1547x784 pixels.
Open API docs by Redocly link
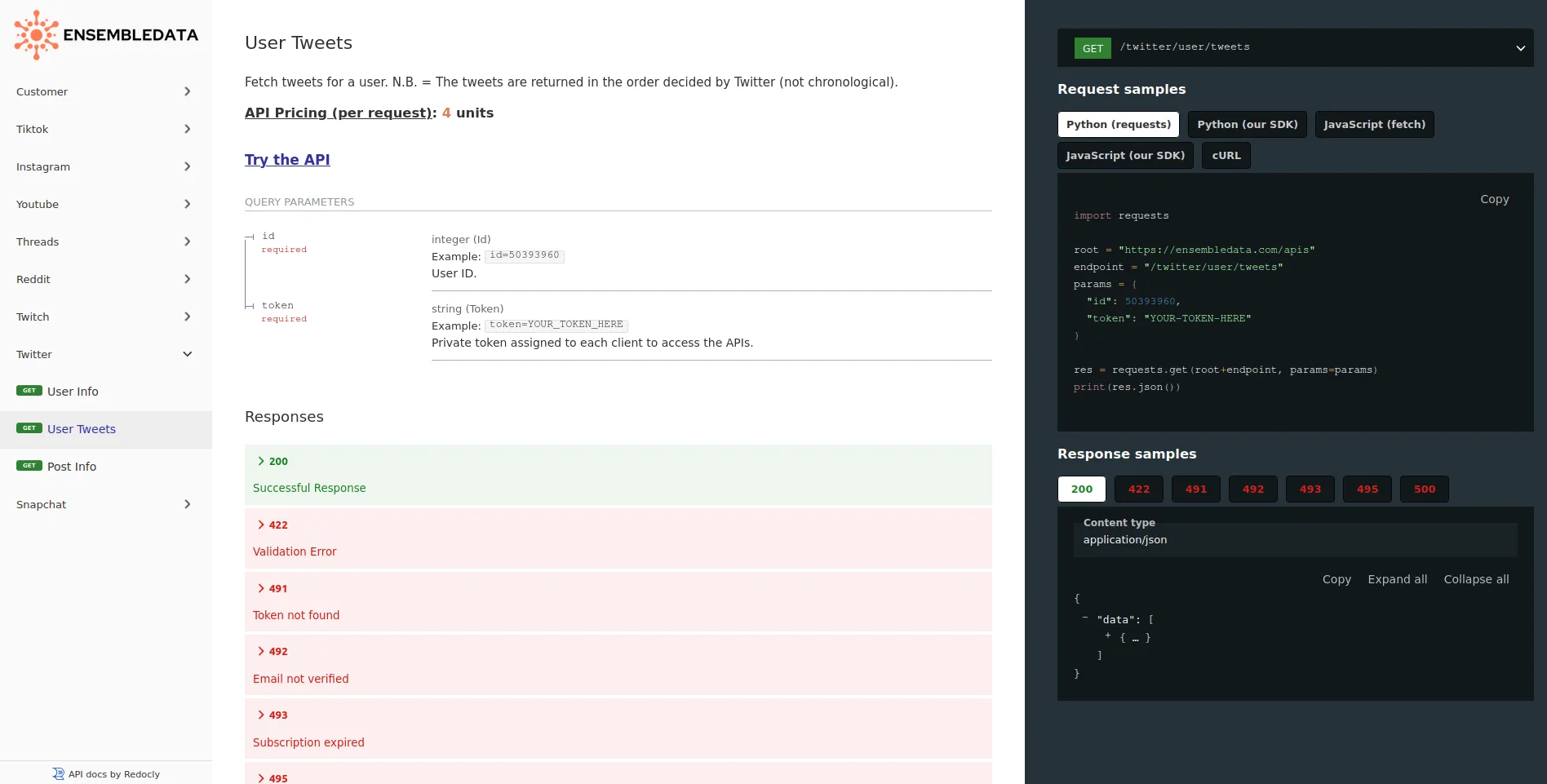[x=106, y=773]
